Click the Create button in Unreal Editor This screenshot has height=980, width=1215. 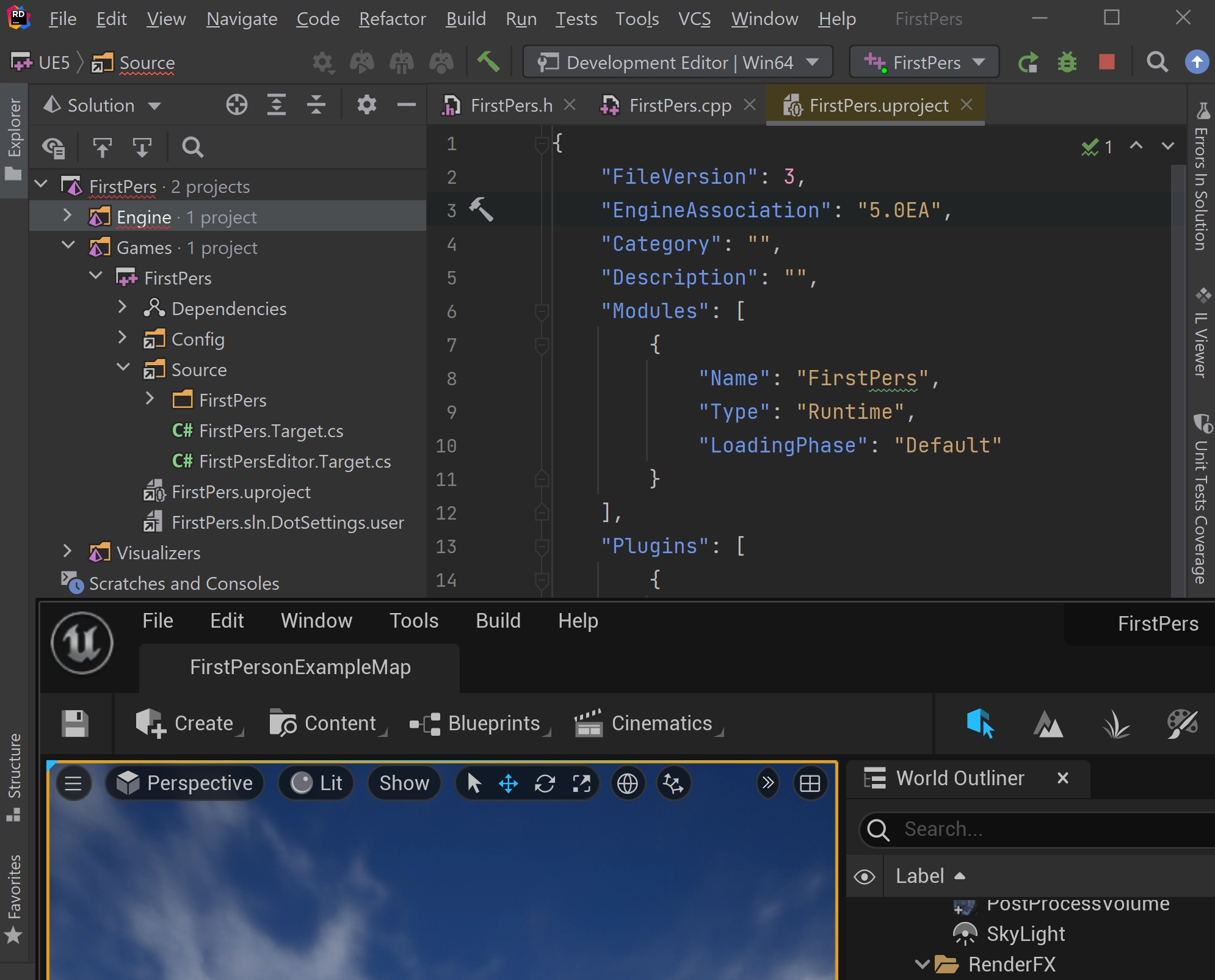(x=188, y=723)
